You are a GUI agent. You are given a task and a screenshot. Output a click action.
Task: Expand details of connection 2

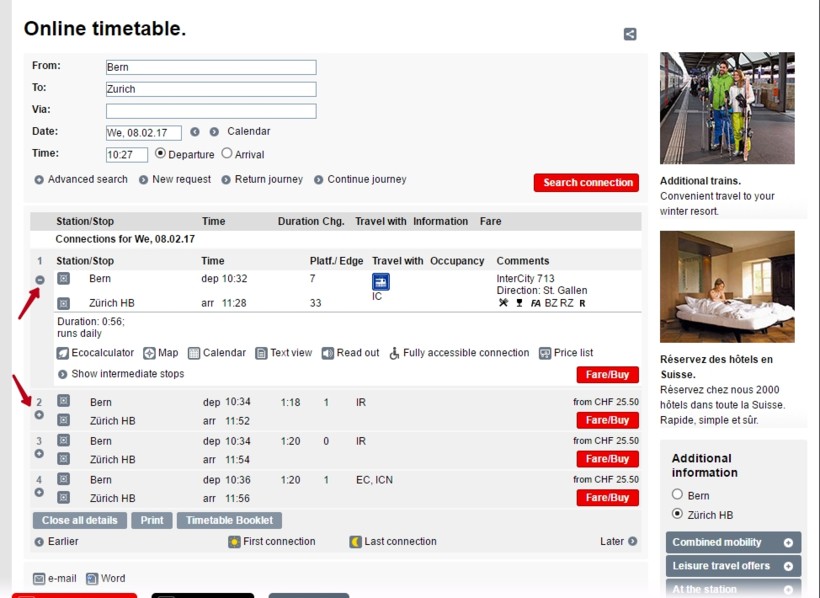(x=39, y=415)
